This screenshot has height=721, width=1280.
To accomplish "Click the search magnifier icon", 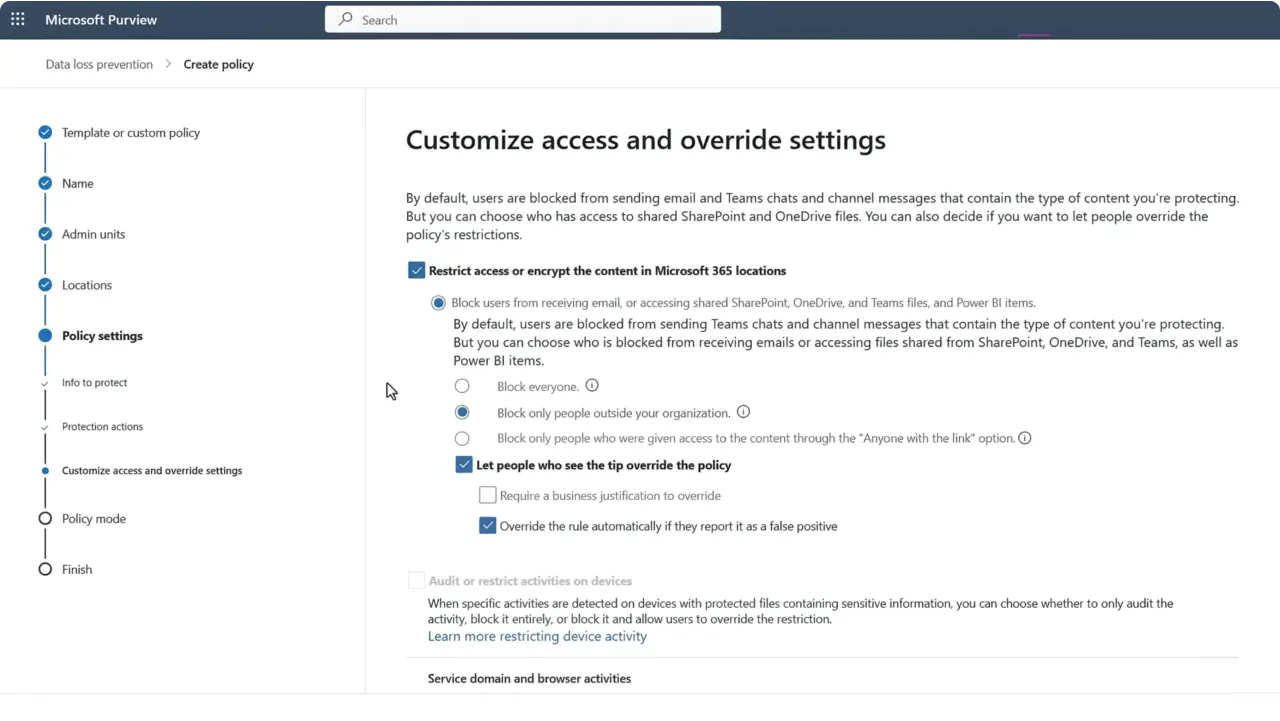I will (346, 19).
